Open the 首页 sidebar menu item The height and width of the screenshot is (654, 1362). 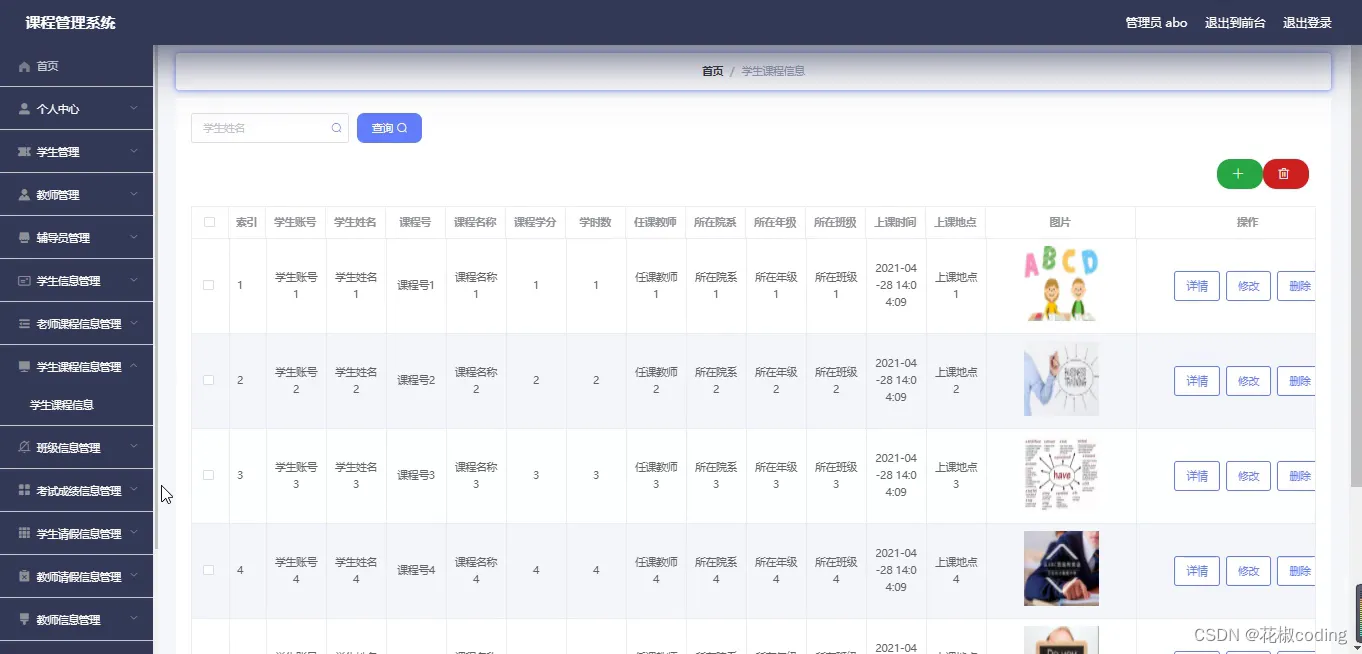(76, 66)
